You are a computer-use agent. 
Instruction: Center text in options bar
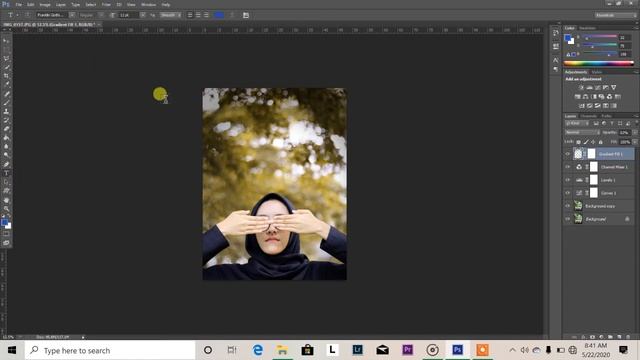(198, 15)
